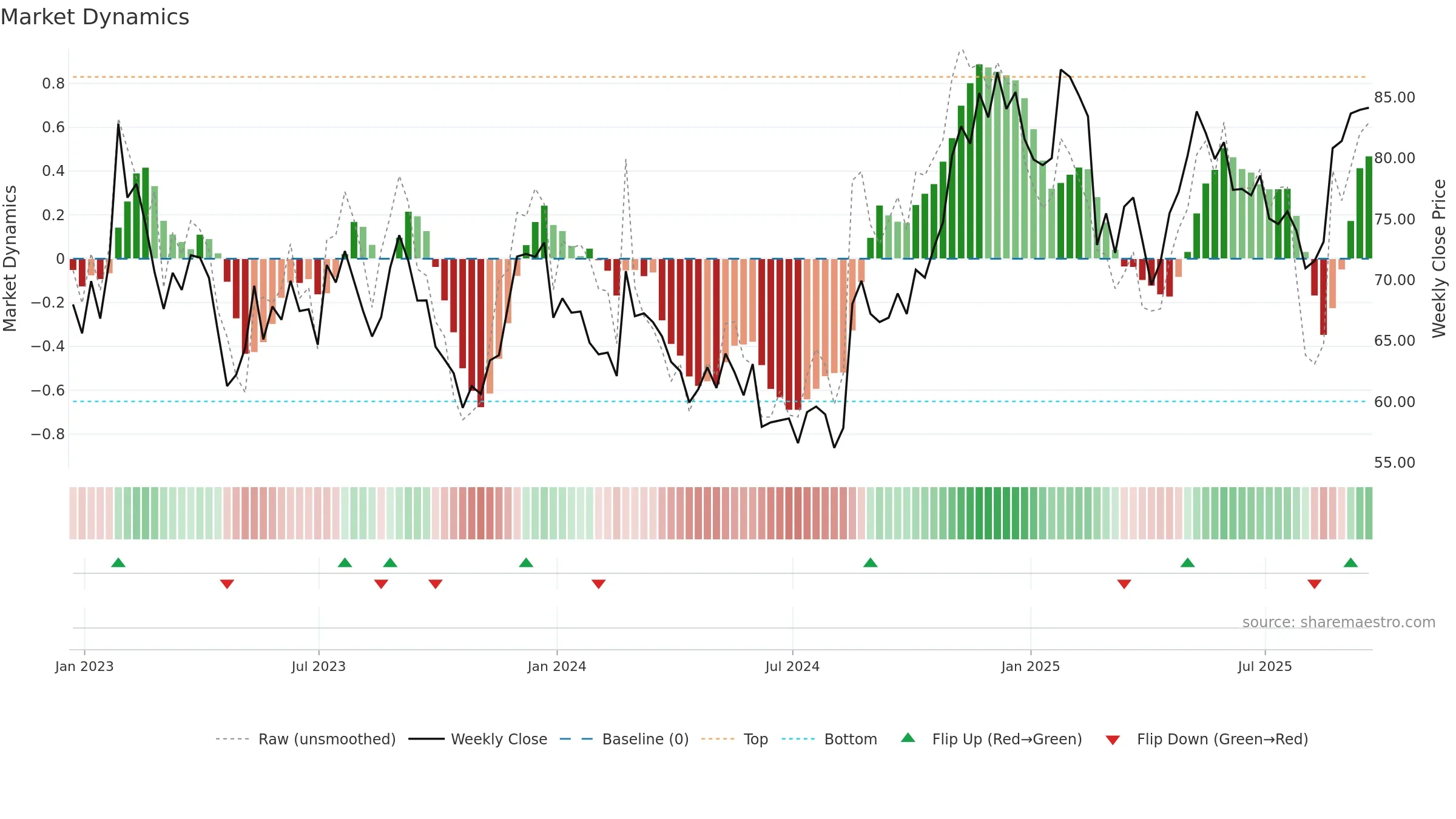Toggle the Flip Down (Green→Red) legend entry
1456x819 pixels.
pyautogui.click(x=1207, y=739)
